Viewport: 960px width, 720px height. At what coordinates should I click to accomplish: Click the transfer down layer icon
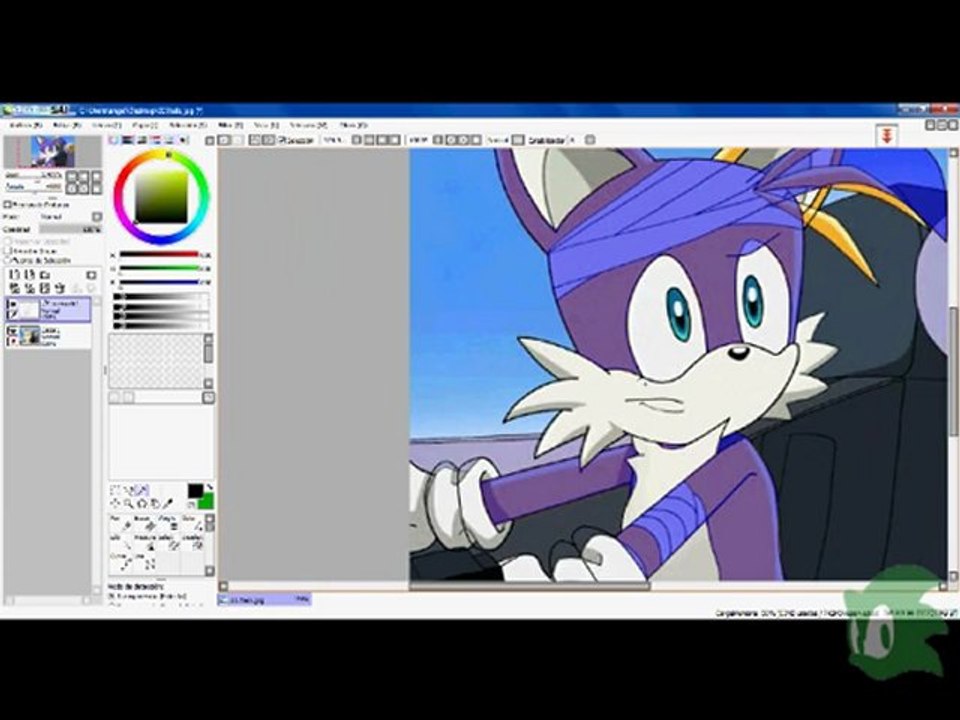pos(15,288)
